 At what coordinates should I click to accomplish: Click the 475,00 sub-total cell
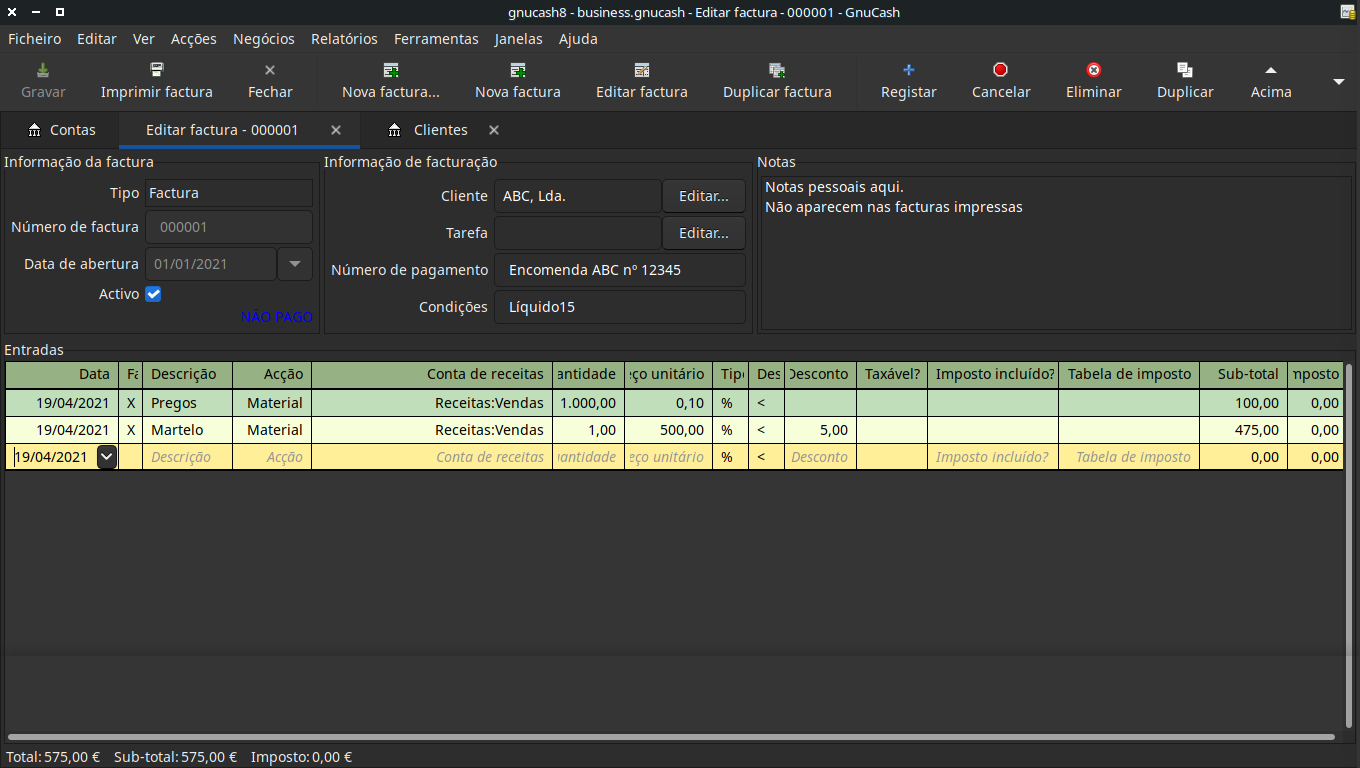1243,430
